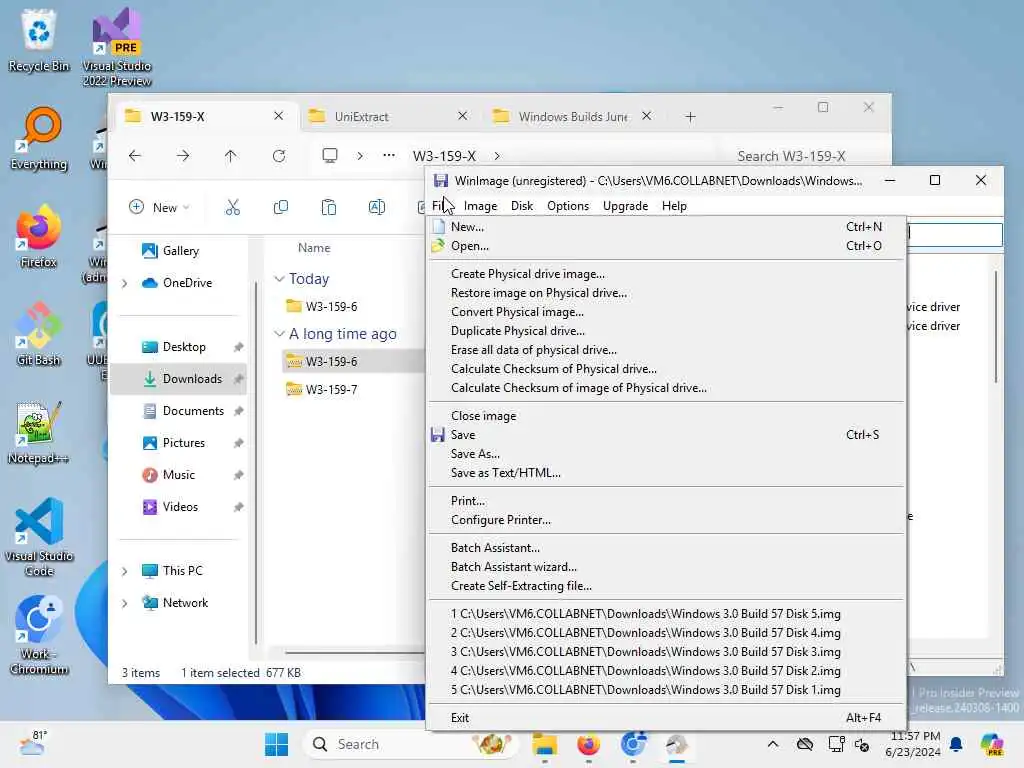Refresh the Explorer folder view
1024x768 pixels.
pyautogui.click(x=279, y=155)
